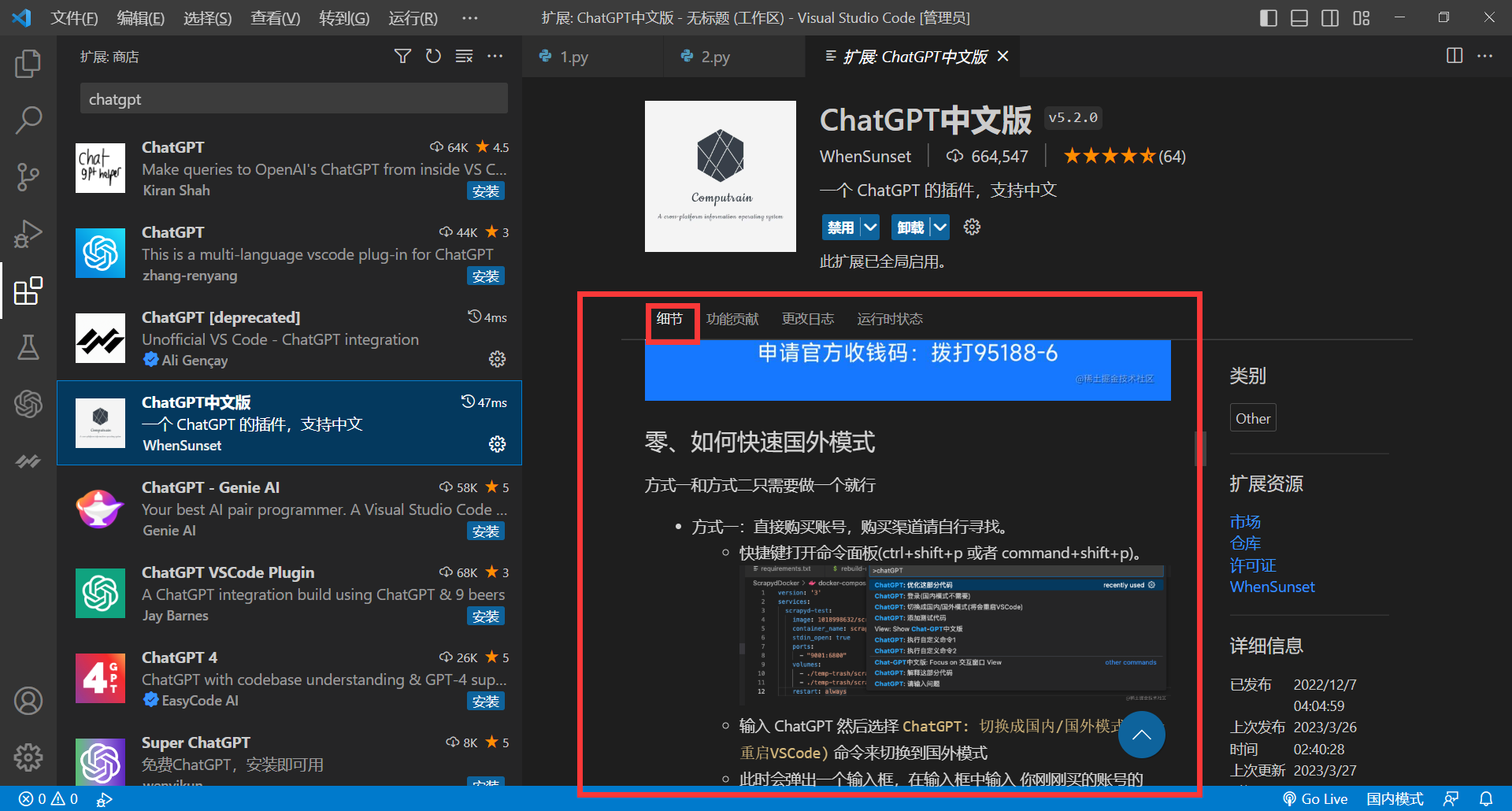Screen dimensions: 1512x811
Task: Open the Source Control view
Action: (28, 177)
